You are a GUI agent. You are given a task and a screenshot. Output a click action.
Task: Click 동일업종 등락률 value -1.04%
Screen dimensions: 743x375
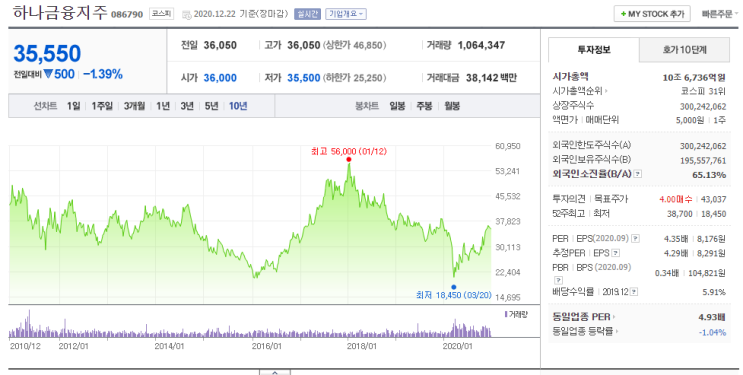[x=712, y=332]
